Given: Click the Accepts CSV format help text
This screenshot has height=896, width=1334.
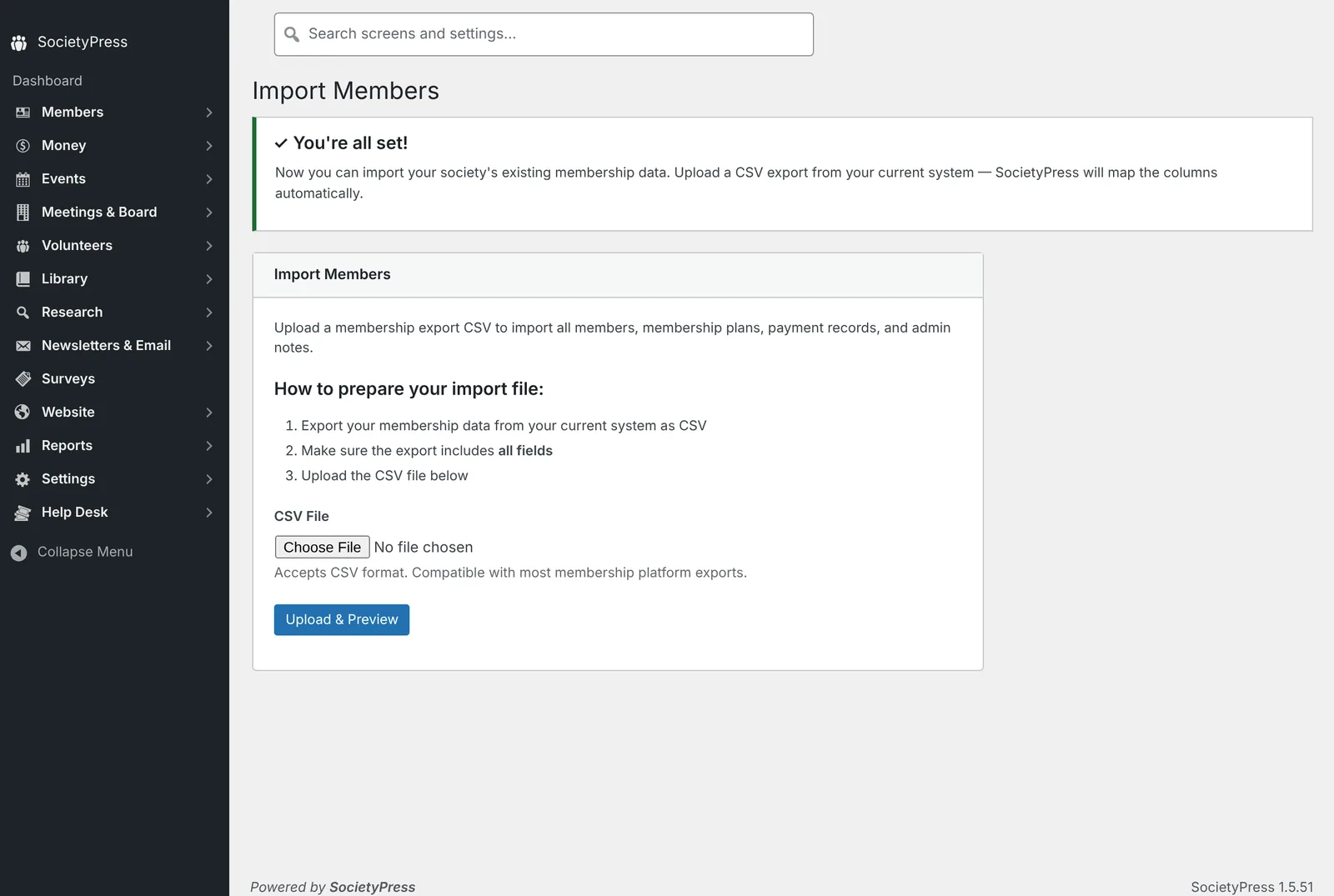Looking at the screenshot, I should [510, 573].
